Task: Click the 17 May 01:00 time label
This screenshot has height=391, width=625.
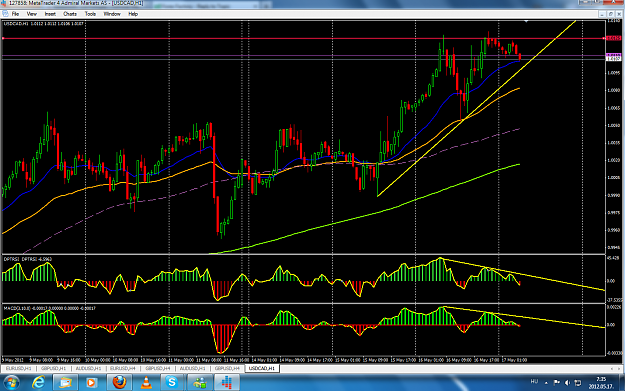Action: coord(514,360)
